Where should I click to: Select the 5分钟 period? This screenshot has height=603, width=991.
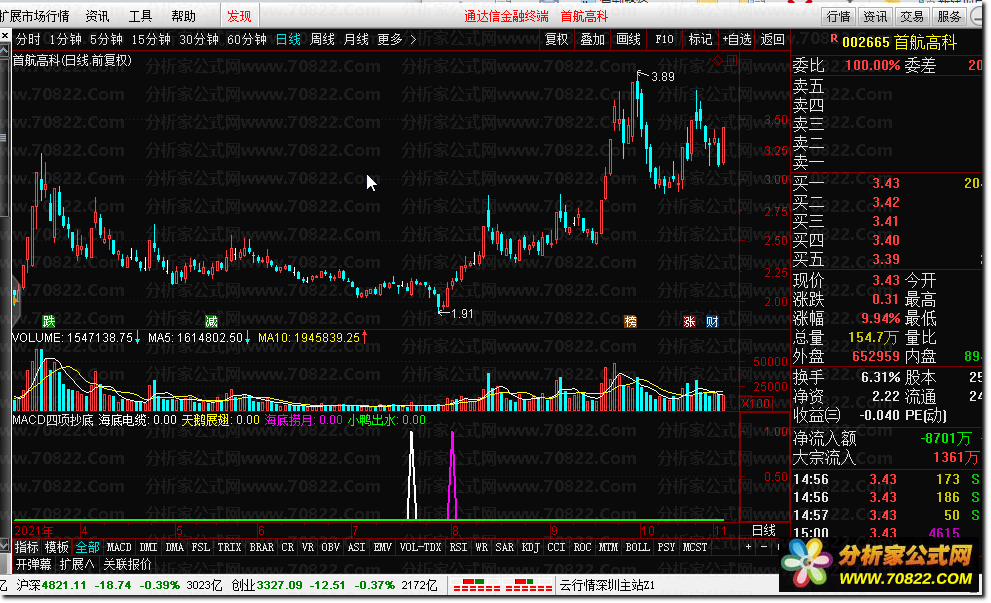[106, 39]
